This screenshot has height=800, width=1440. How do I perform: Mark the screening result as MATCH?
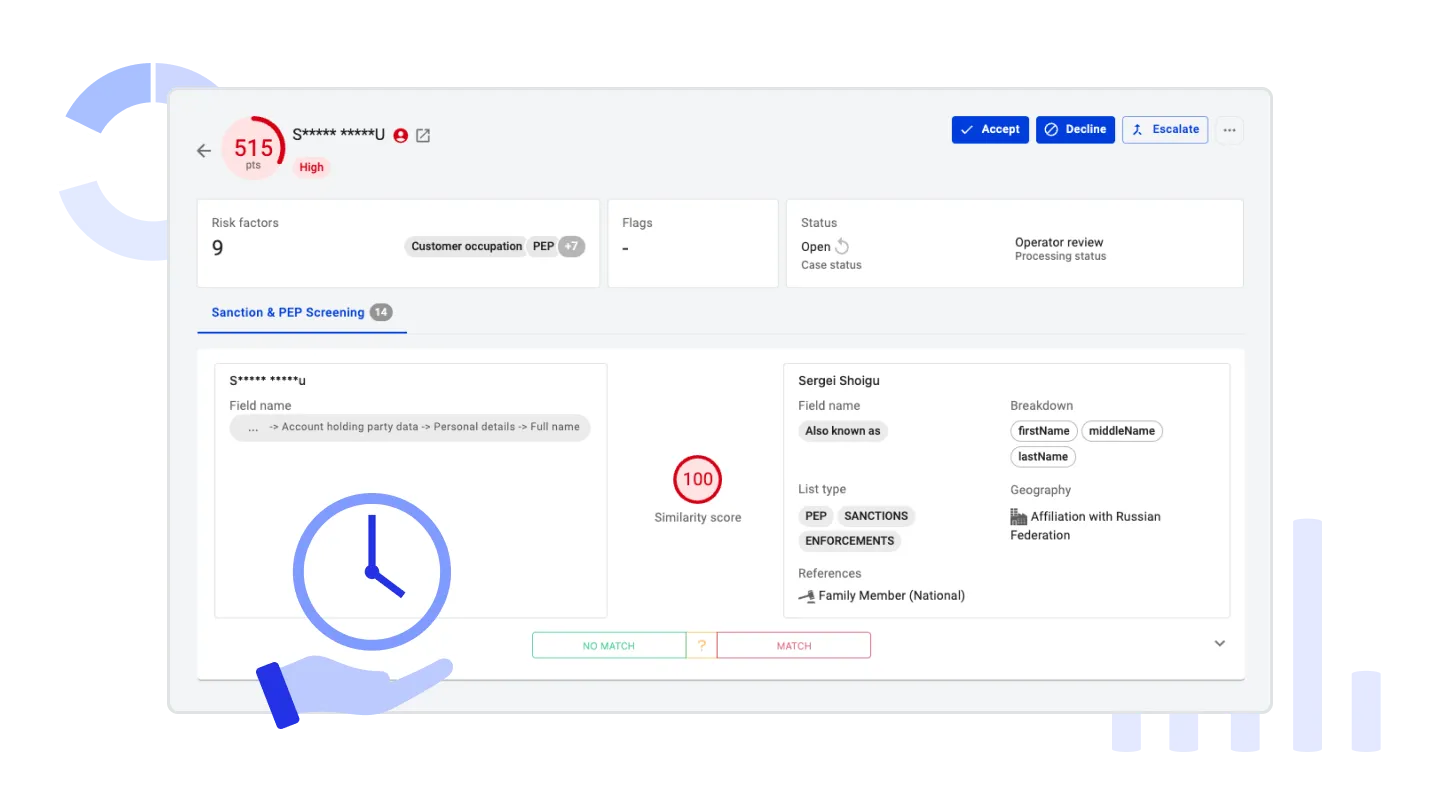[x=794, y=646]
